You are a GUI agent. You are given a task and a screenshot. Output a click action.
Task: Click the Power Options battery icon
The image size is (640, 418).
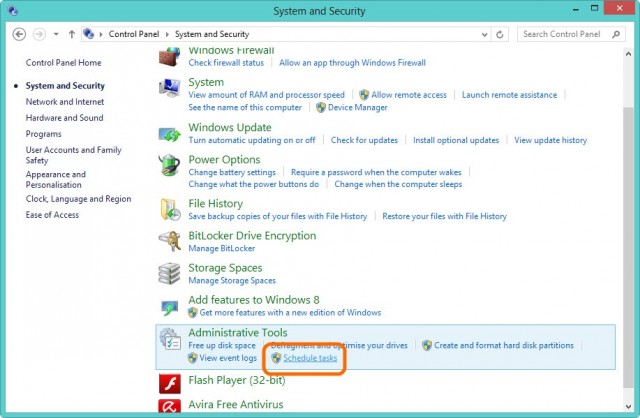click(169, 165)
